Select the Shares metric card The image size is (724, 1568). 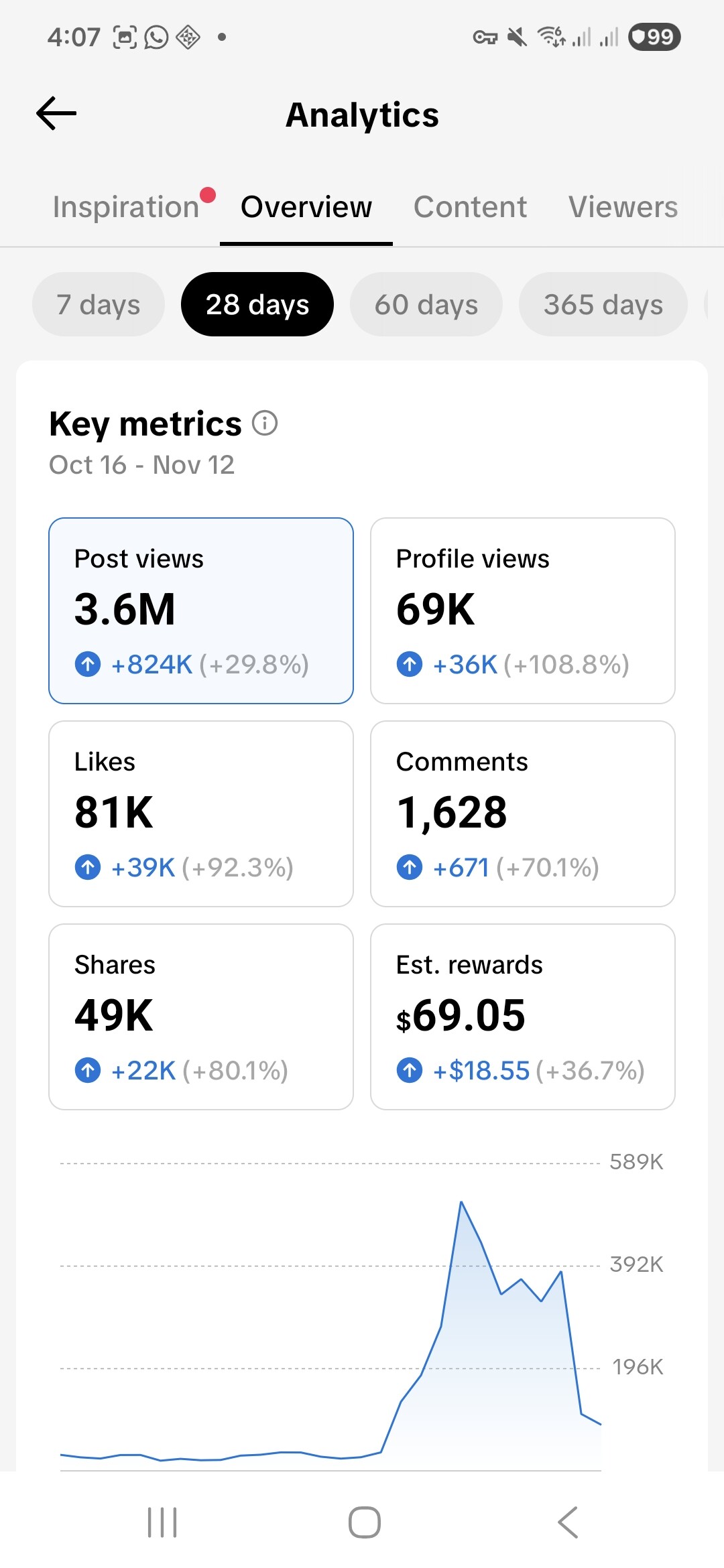200,1017
